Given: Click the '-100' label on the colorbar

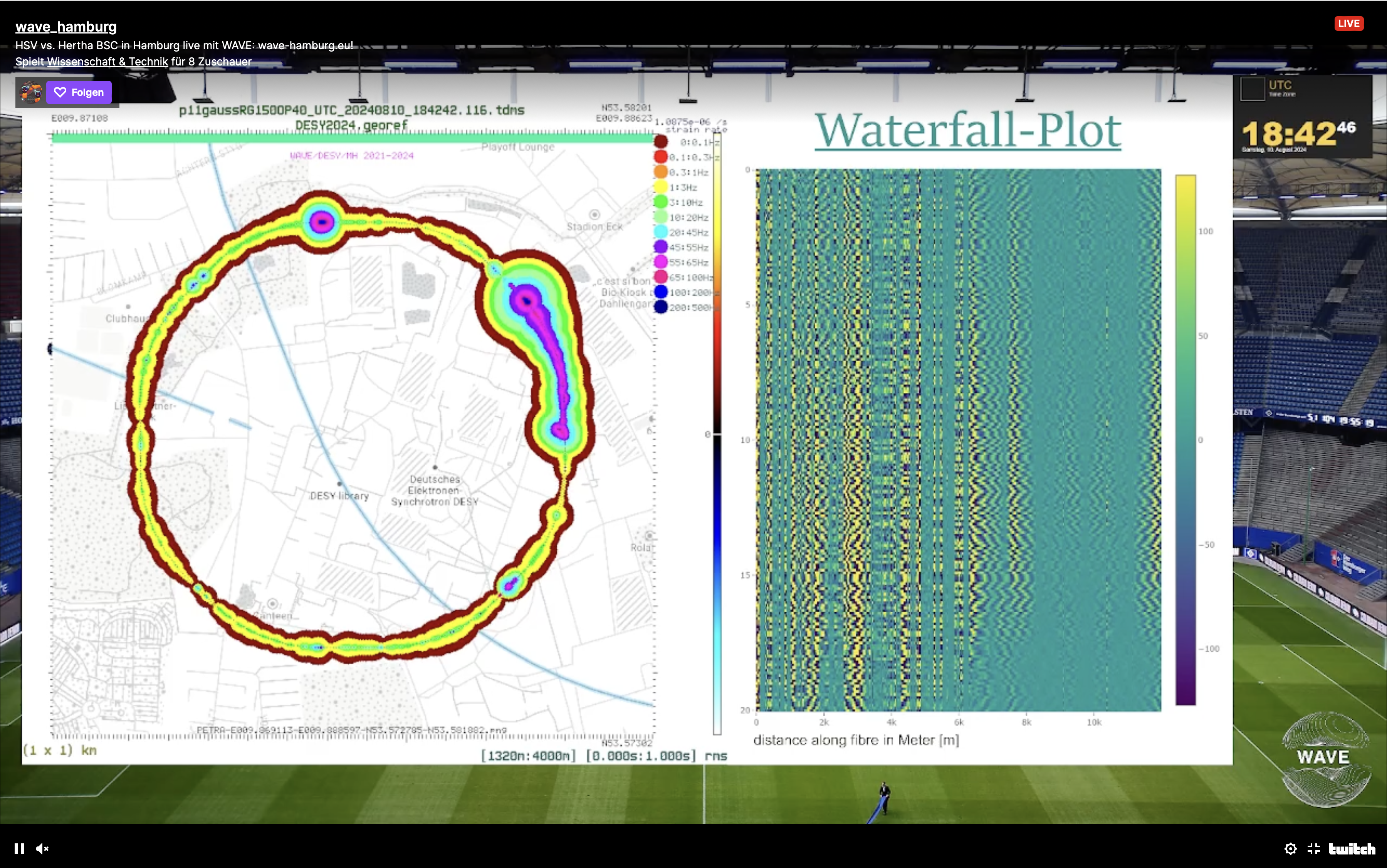Looking at the screenshot, I should pyautogui.click(x=1208, y=649).
